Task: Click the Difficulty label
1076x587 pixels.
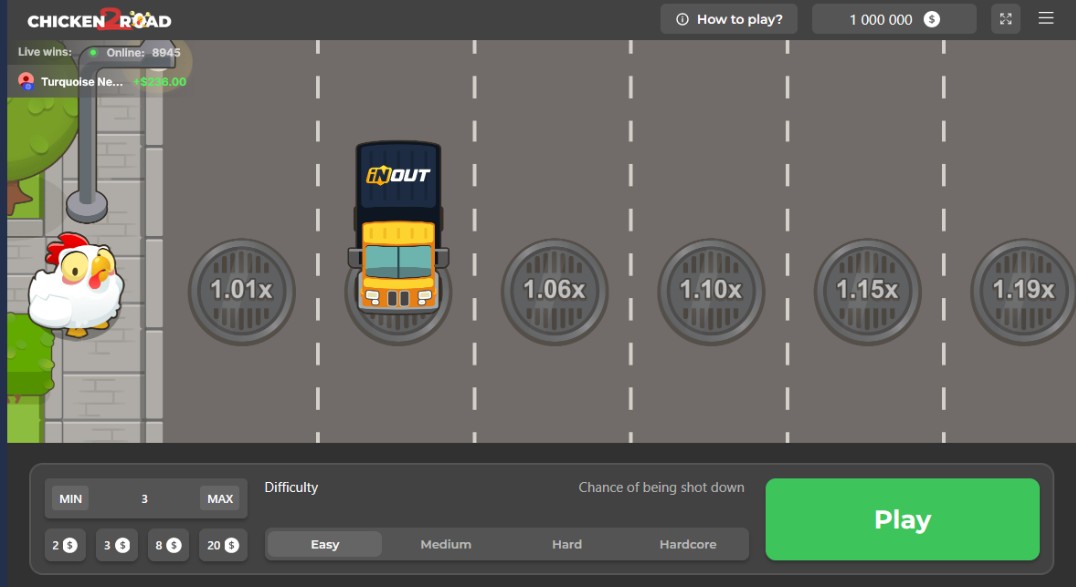Action: tap(291, 487)
